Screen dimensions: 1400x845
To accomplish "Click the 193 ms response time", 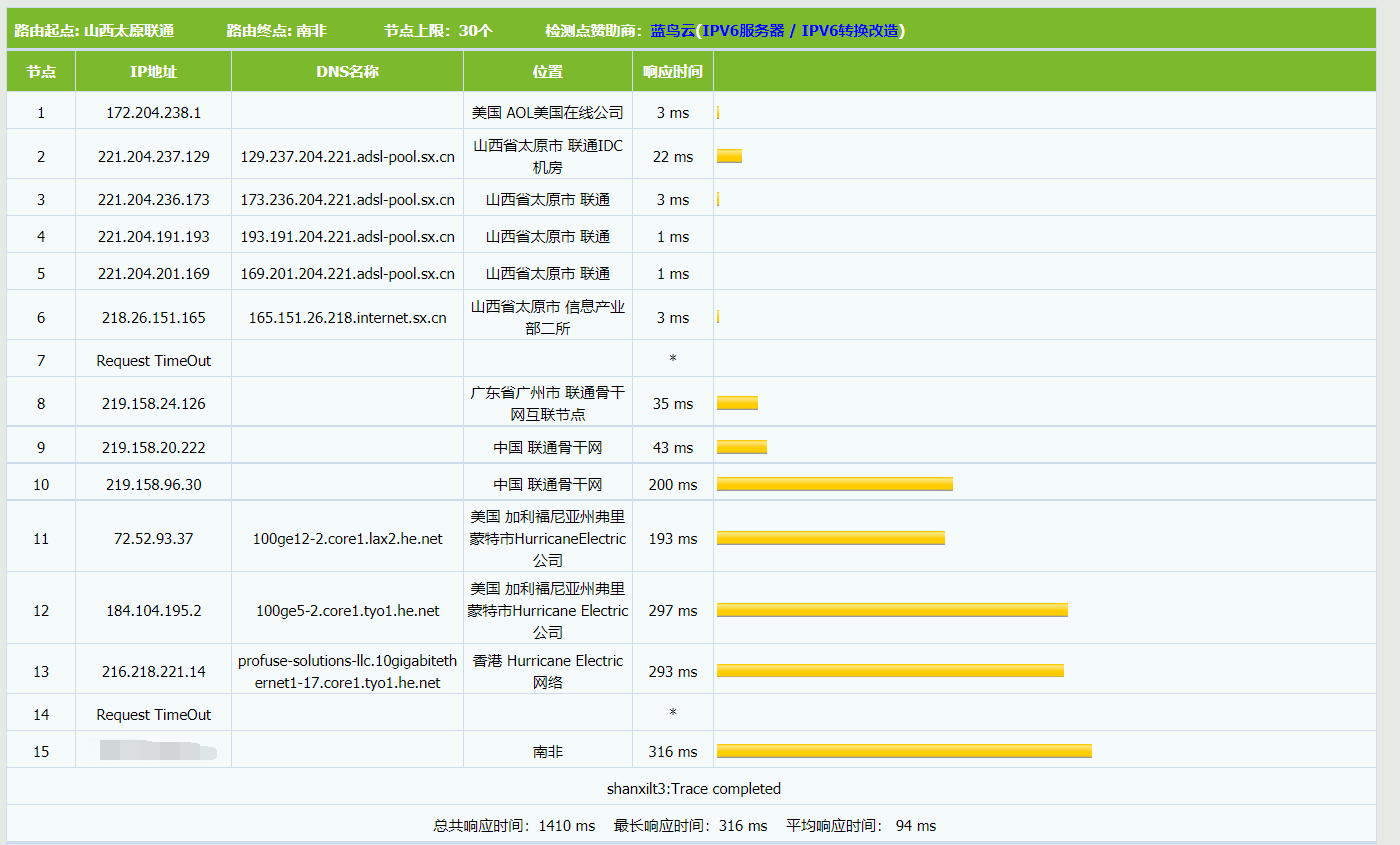I will pos(673,539).
